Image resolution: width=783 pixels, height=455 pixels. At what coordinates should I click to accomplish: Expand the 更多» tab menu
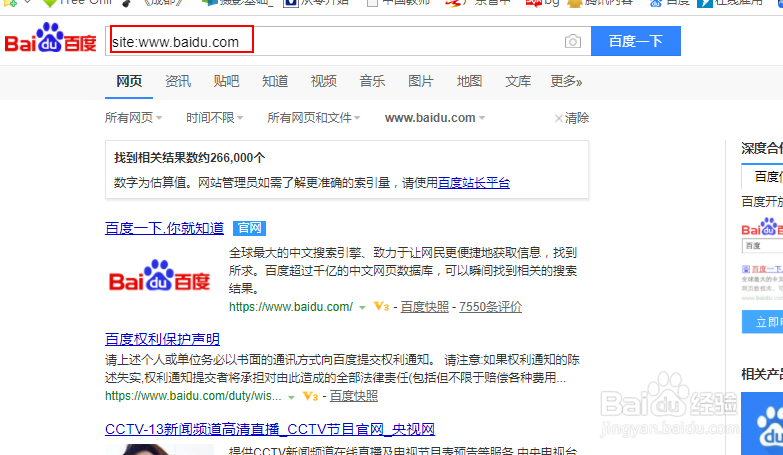coord(566,81)
